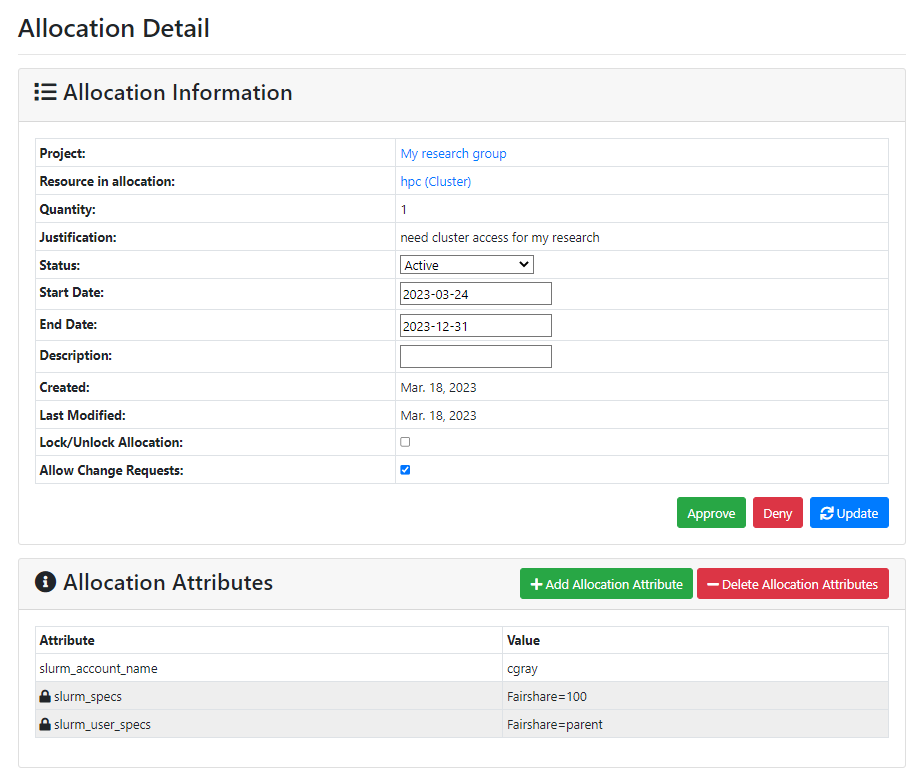Click the lock icon next to slurm_specs
Viewport: 914px width, 777px height.
45,696
